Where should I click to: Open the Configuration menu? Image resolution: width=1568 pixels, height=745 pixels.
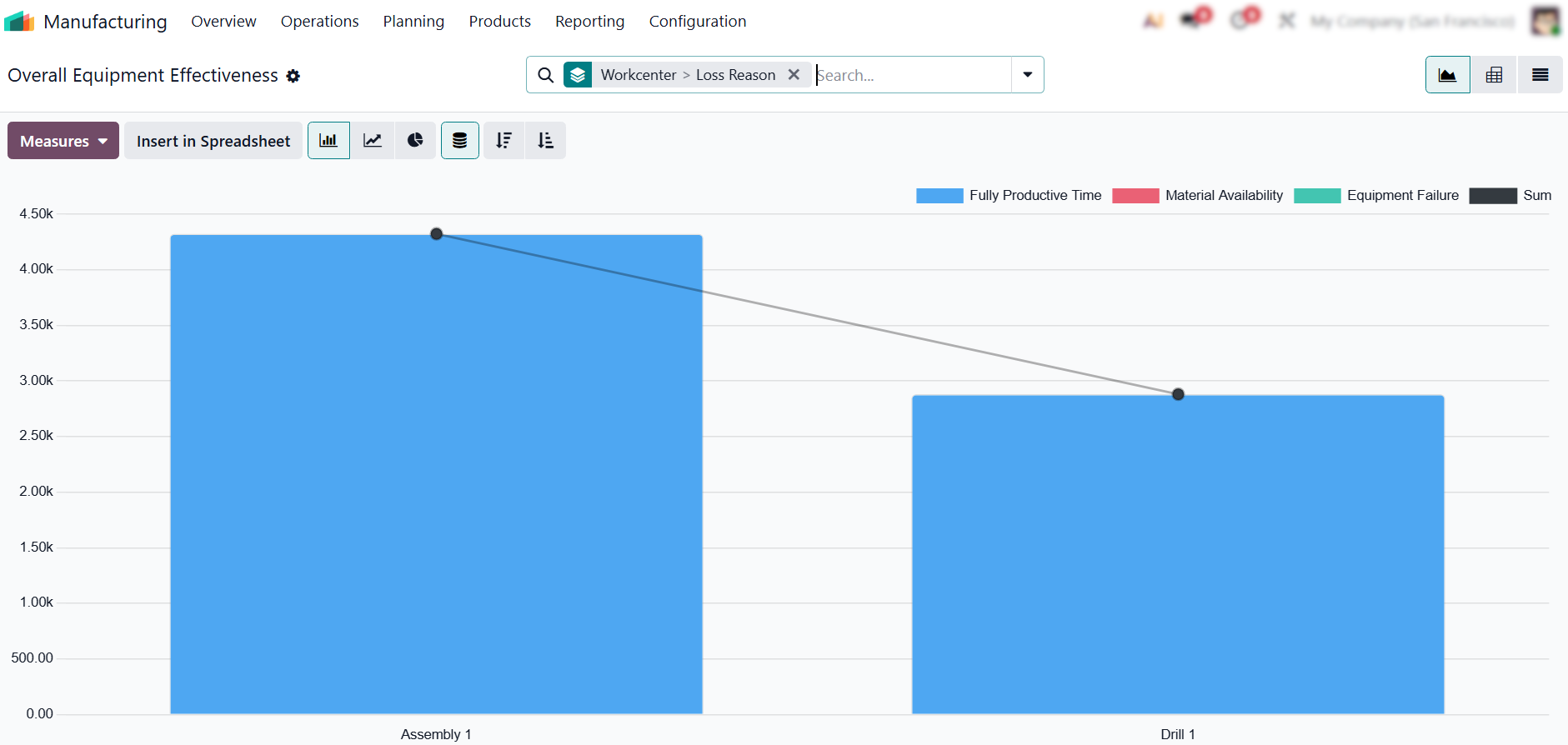697,22
